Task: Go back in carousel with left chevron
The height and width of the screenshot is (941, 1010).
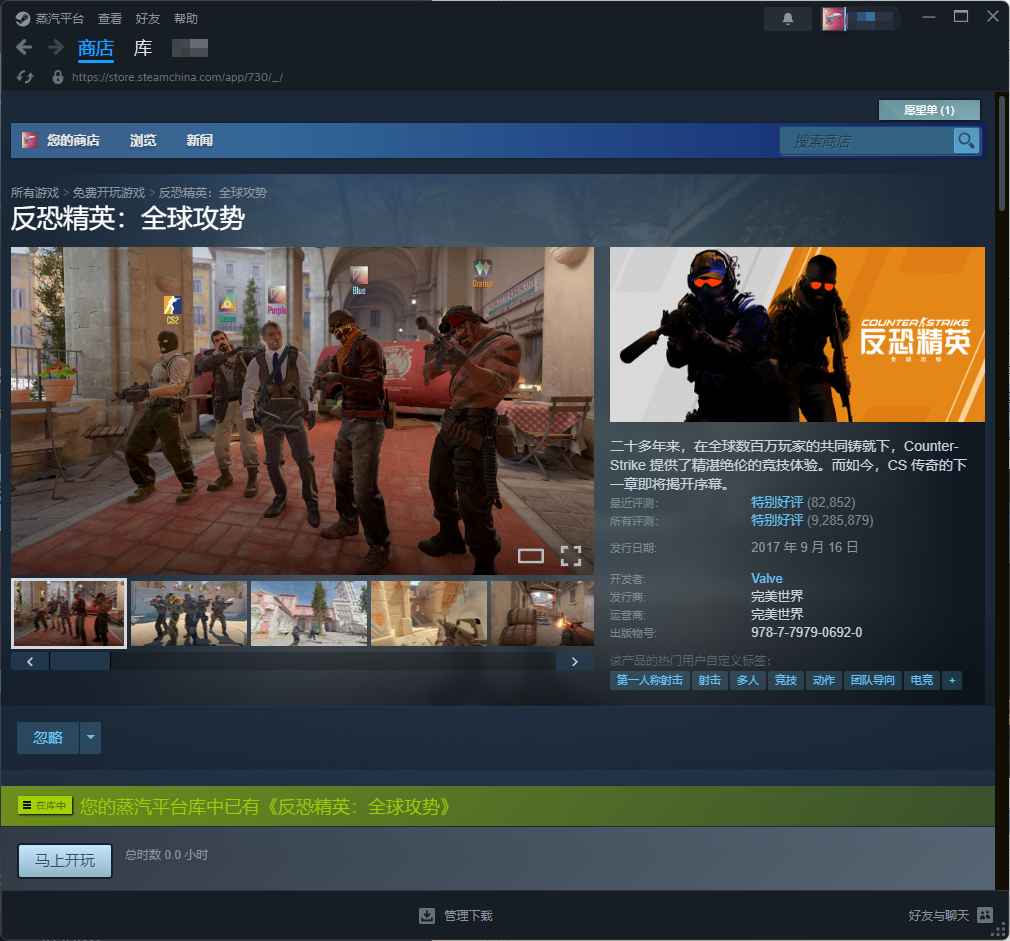Action: (x=30, y=661)
